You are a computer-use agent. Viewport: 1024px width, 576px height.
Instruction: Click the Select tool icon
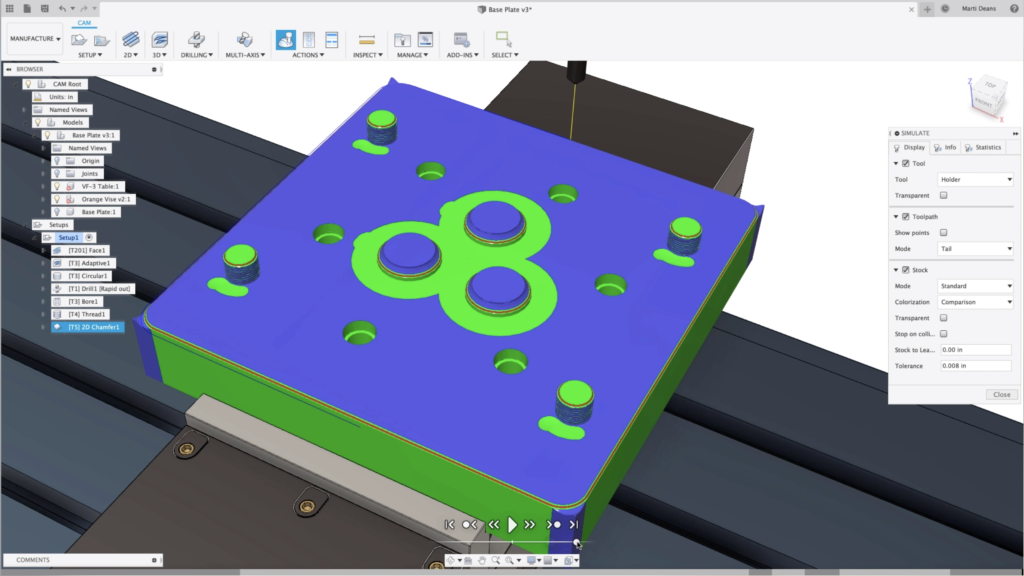(x=504, y=39)
